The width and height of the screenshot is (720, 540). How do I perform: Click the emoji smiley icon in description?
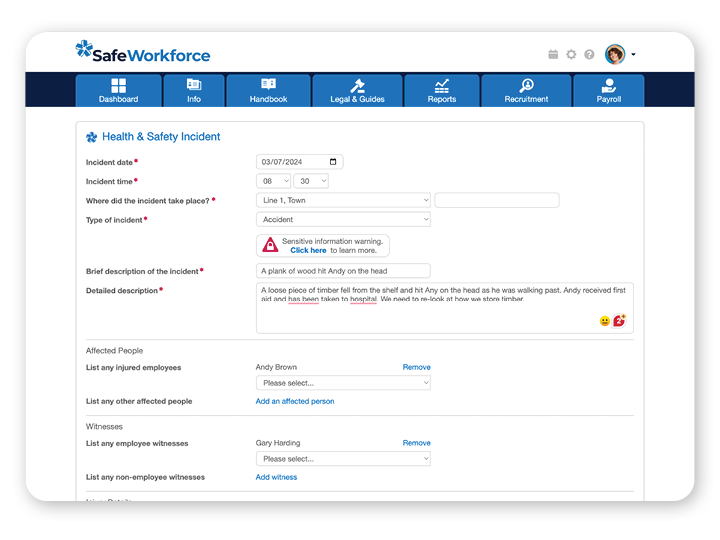coord(605,321)
